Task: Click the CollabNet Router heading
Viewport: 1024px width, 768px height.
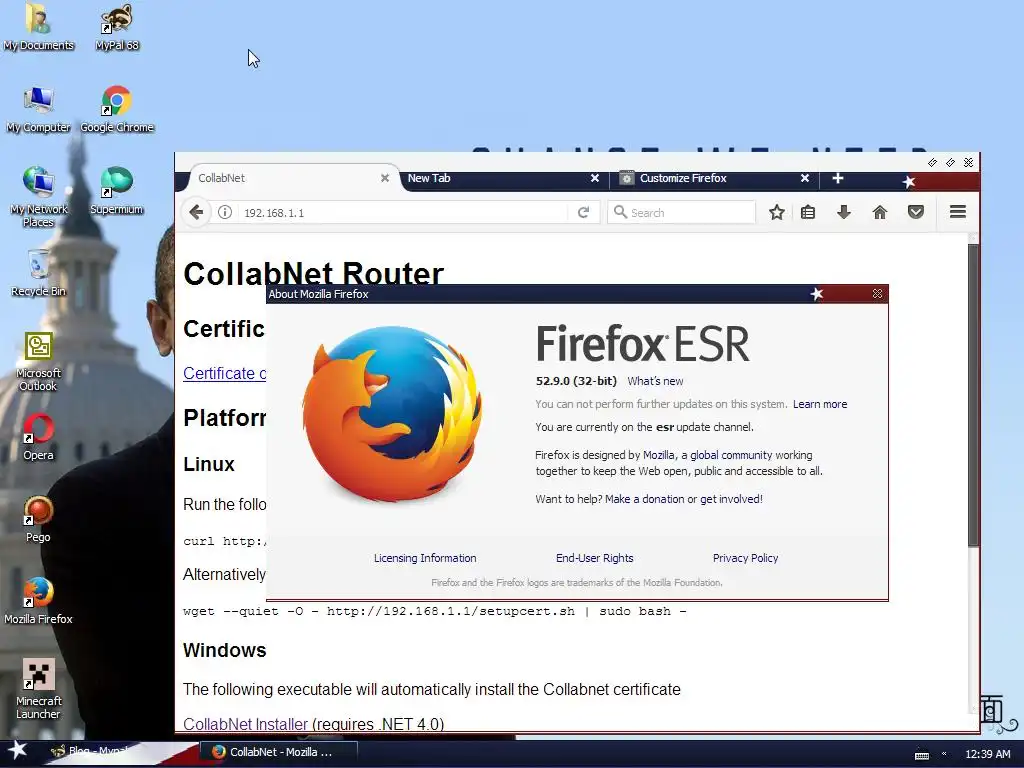Action: tap(313, 274)
